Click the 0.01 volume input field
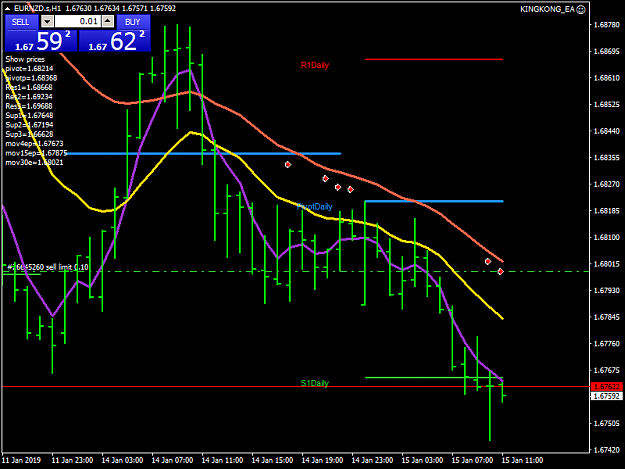Screen dimensions: 625x469 pyautogui.click(x=78, y=22)
